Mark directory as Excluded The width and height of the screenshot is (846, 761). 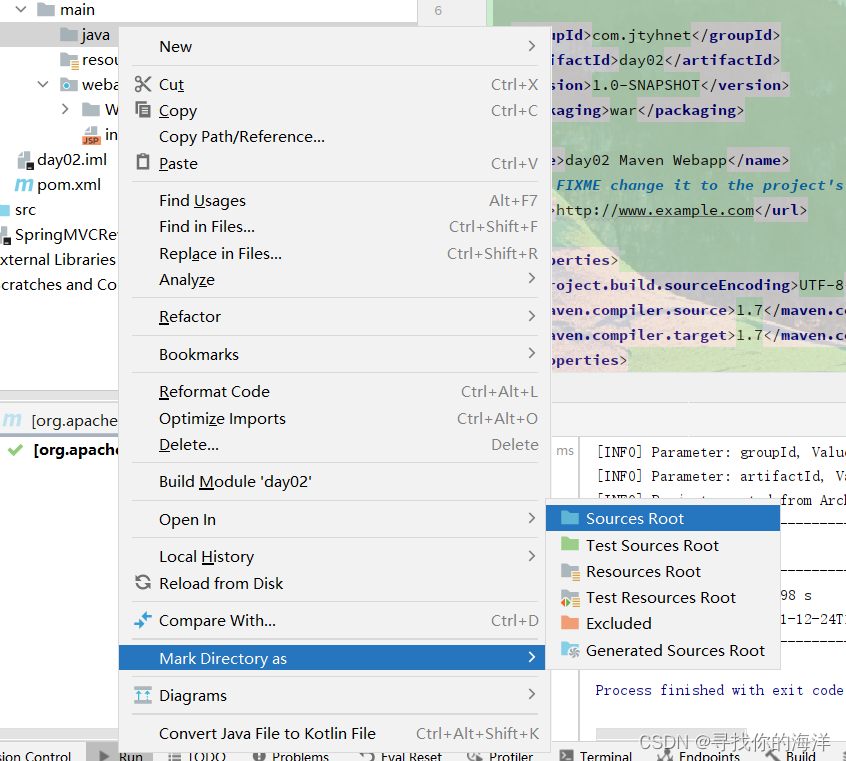click(x=663, y=623)
